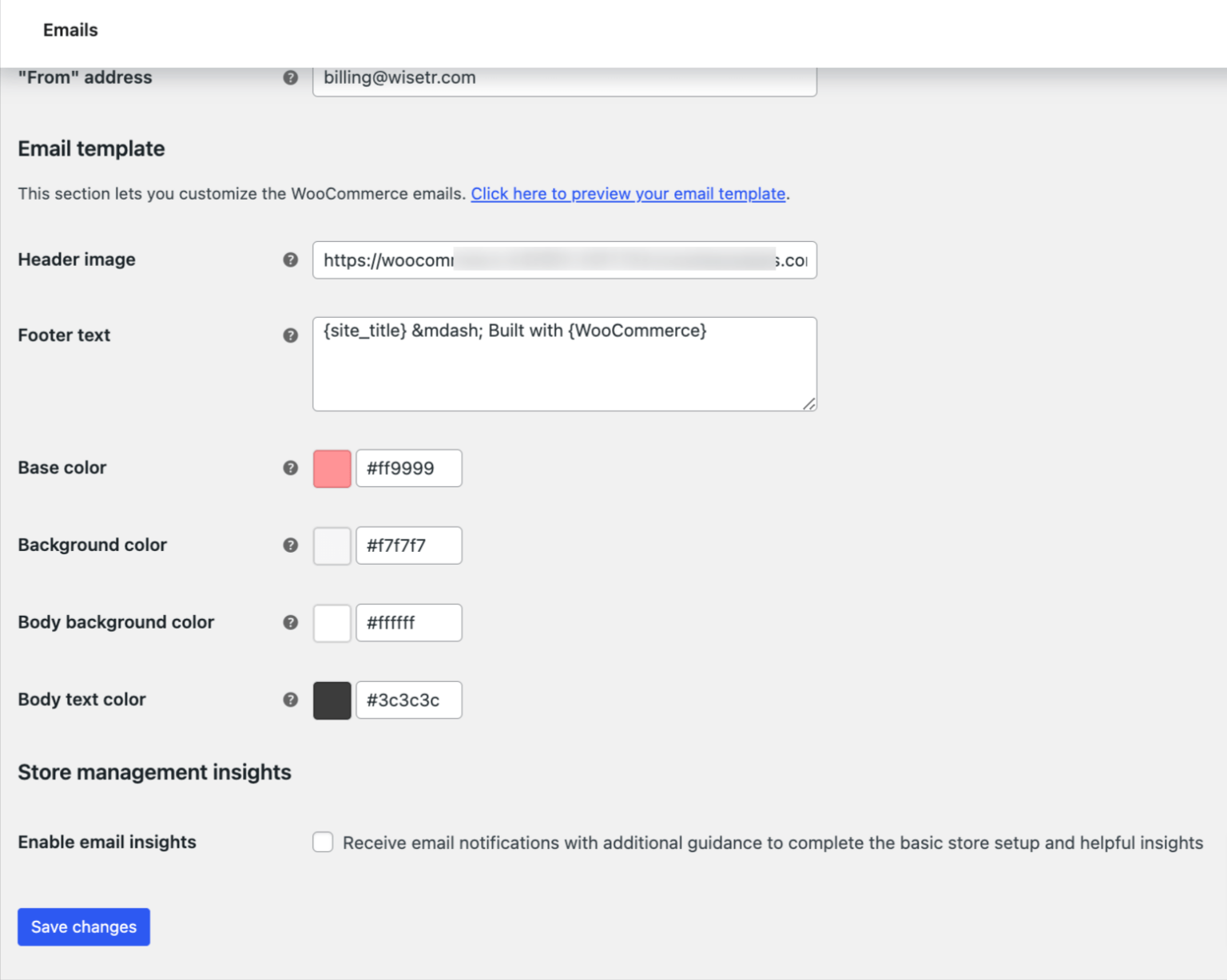Viewport: 1227px width, 980px height.
Task: Open the pink Base color swatch picker
Action: [x=332, y=468]
